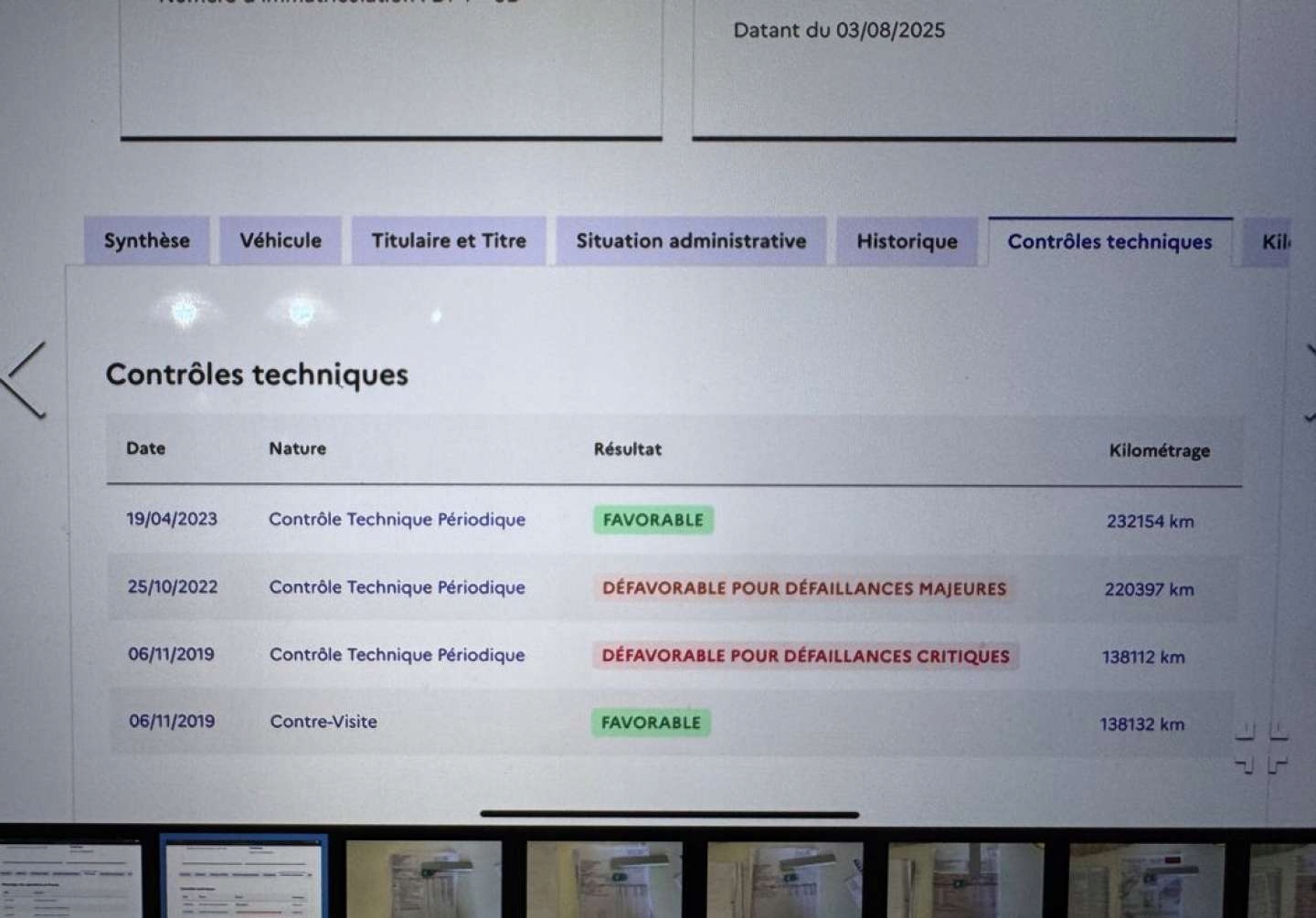The image size is (1316, 918).
Task: Select the date 19/04/2023
Action: 172,519
